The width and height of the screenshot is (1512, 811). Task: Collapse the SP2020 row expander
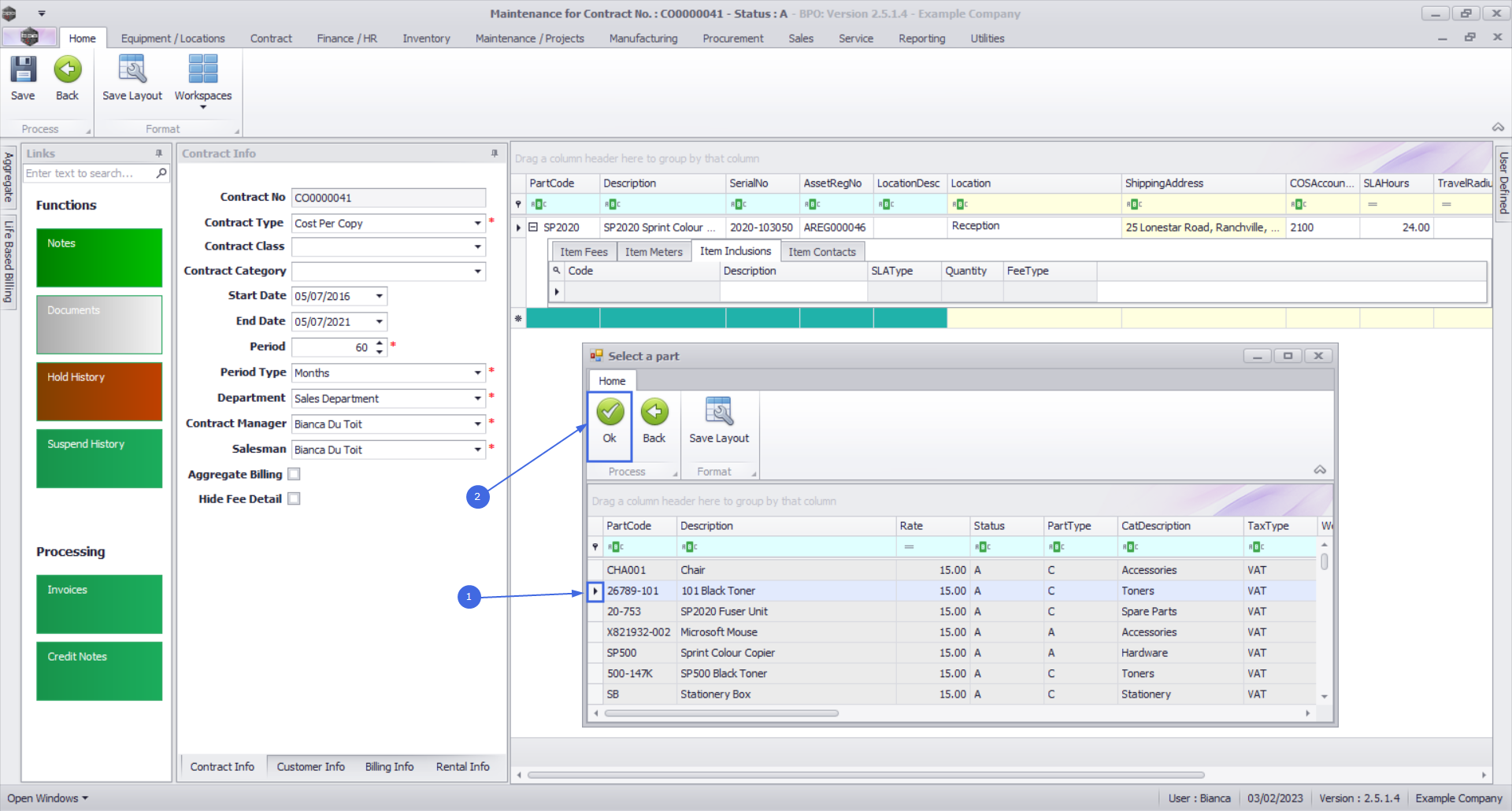[533, 228]
